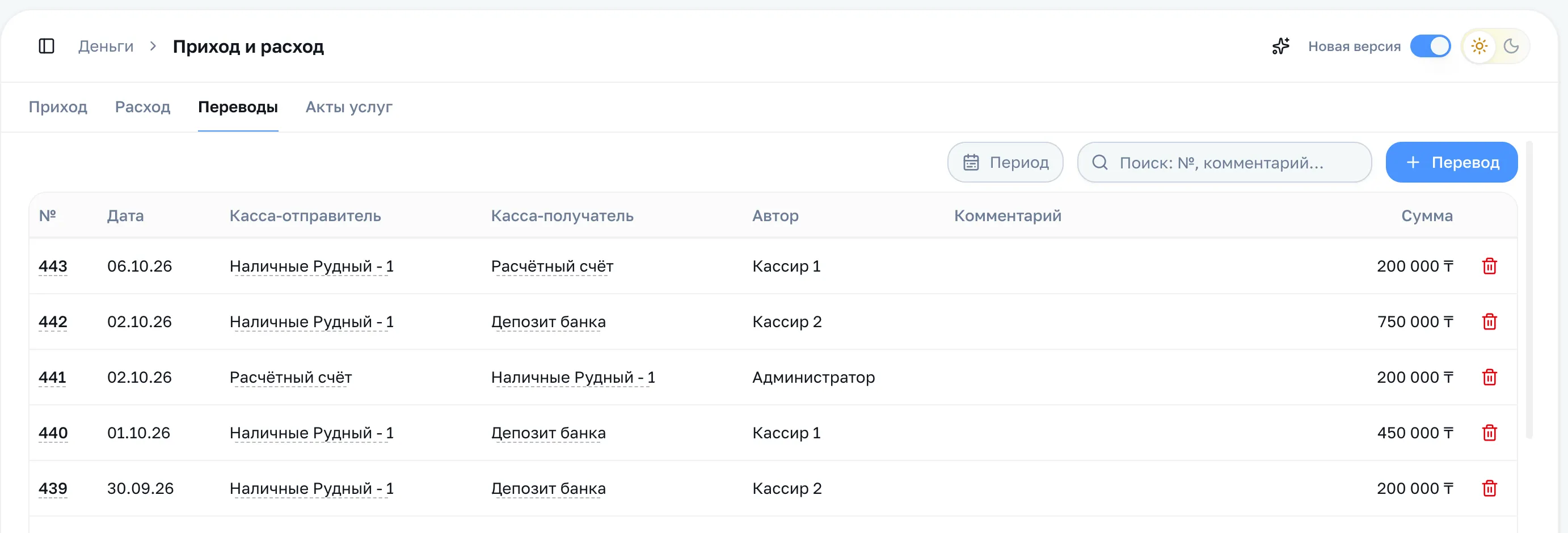Toggle the sidebar panel icon
This screenshot has height=533, width=1568.
(x=47, y=46)
